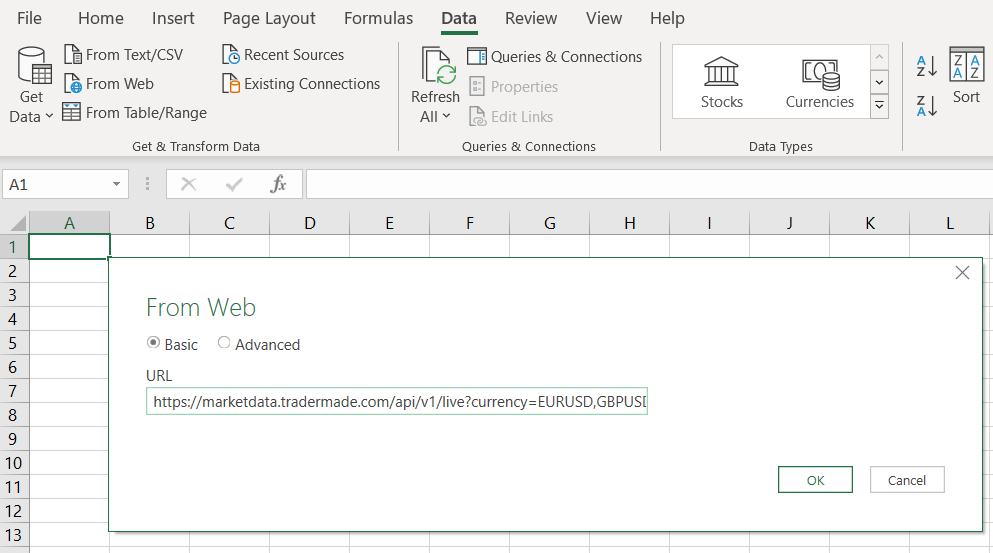Click From Text/CSV import icon
This screenshot has height=553, width=993.
(x=73, y=54)
